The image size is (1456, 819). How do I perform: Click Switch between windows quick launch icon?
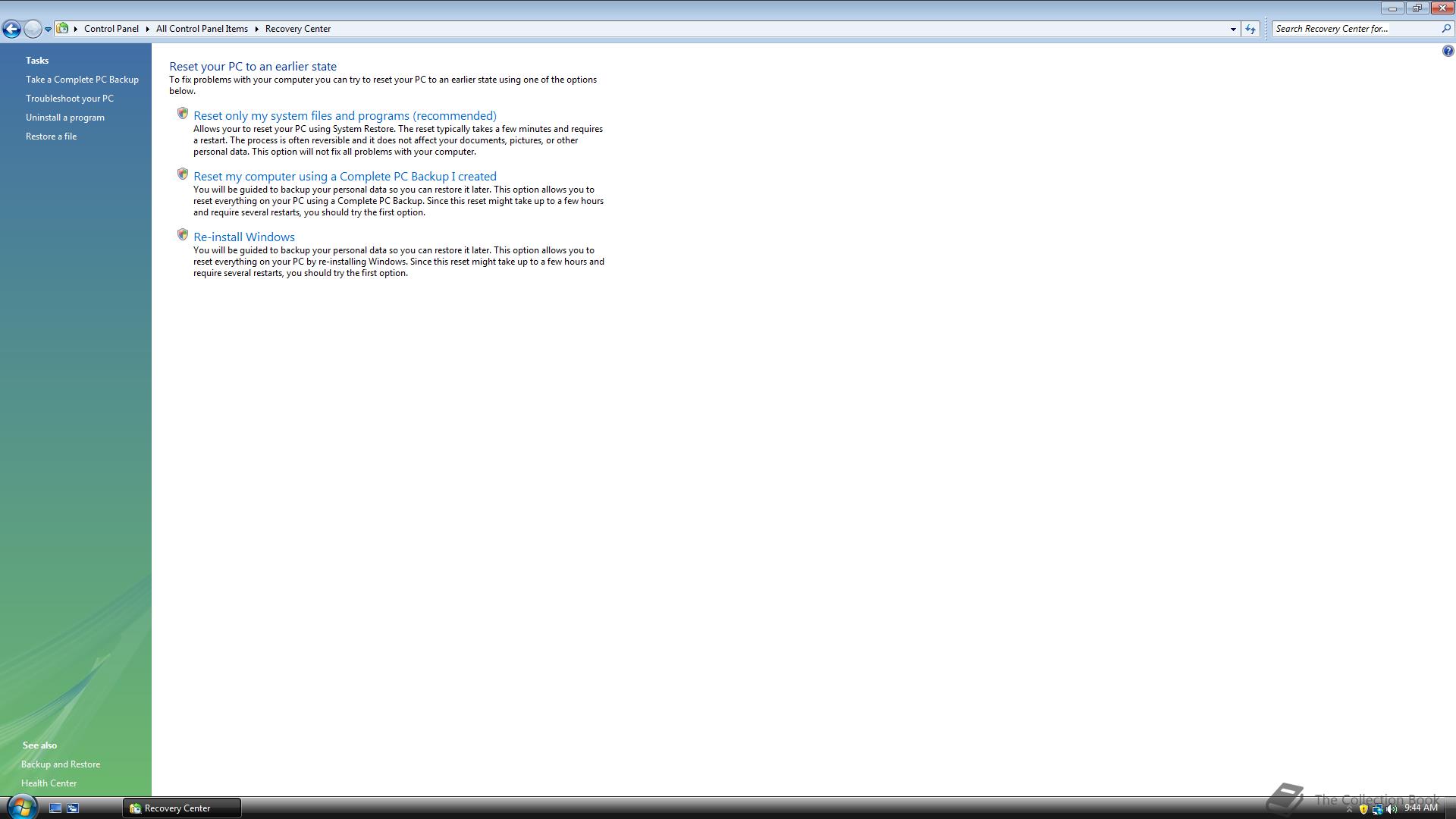pyautogui.click(x=73, y=808)
